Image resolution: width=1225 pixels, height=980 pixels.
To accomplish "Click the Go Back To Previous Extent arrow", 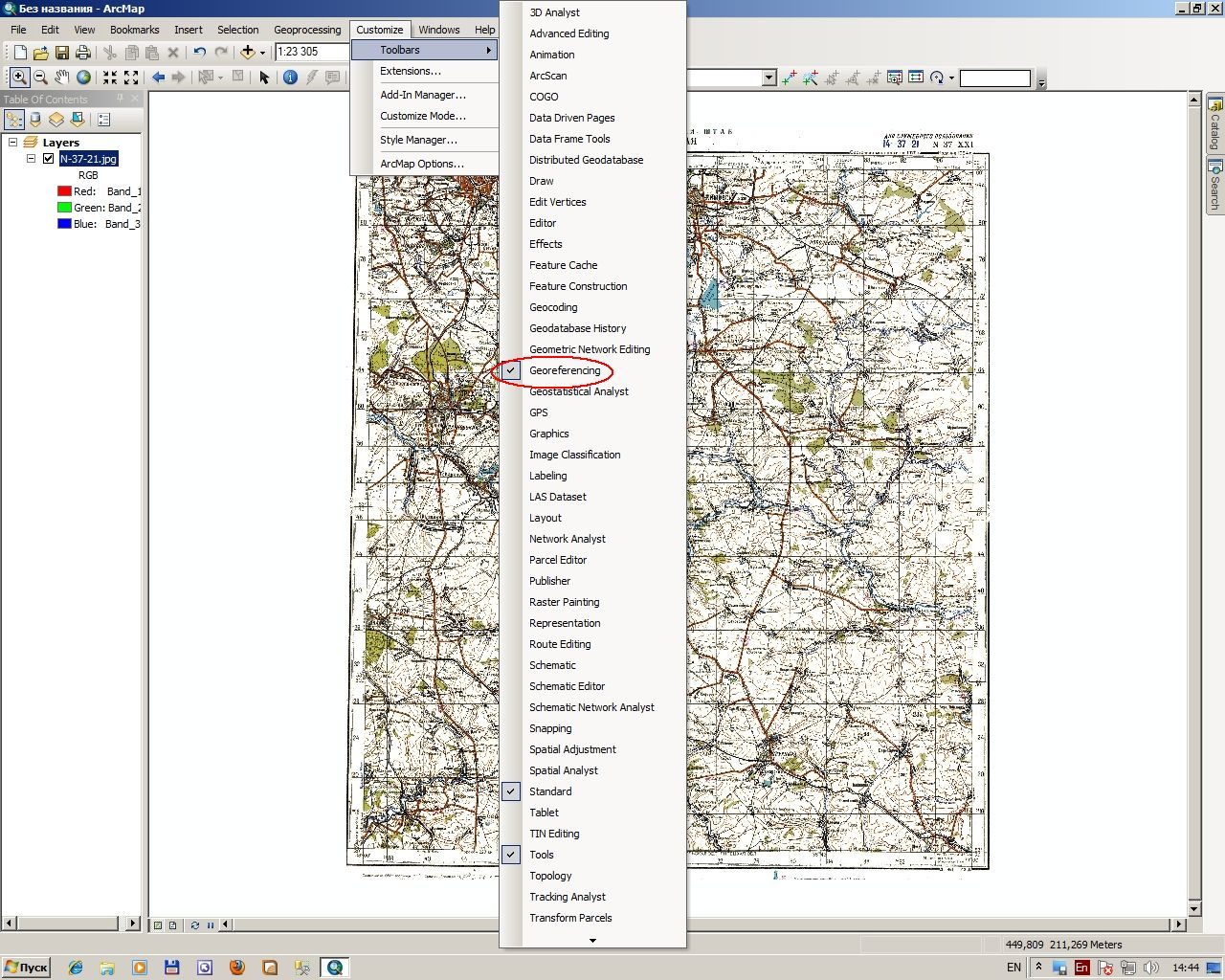I will pyautogui.click(x=158, y=78).
